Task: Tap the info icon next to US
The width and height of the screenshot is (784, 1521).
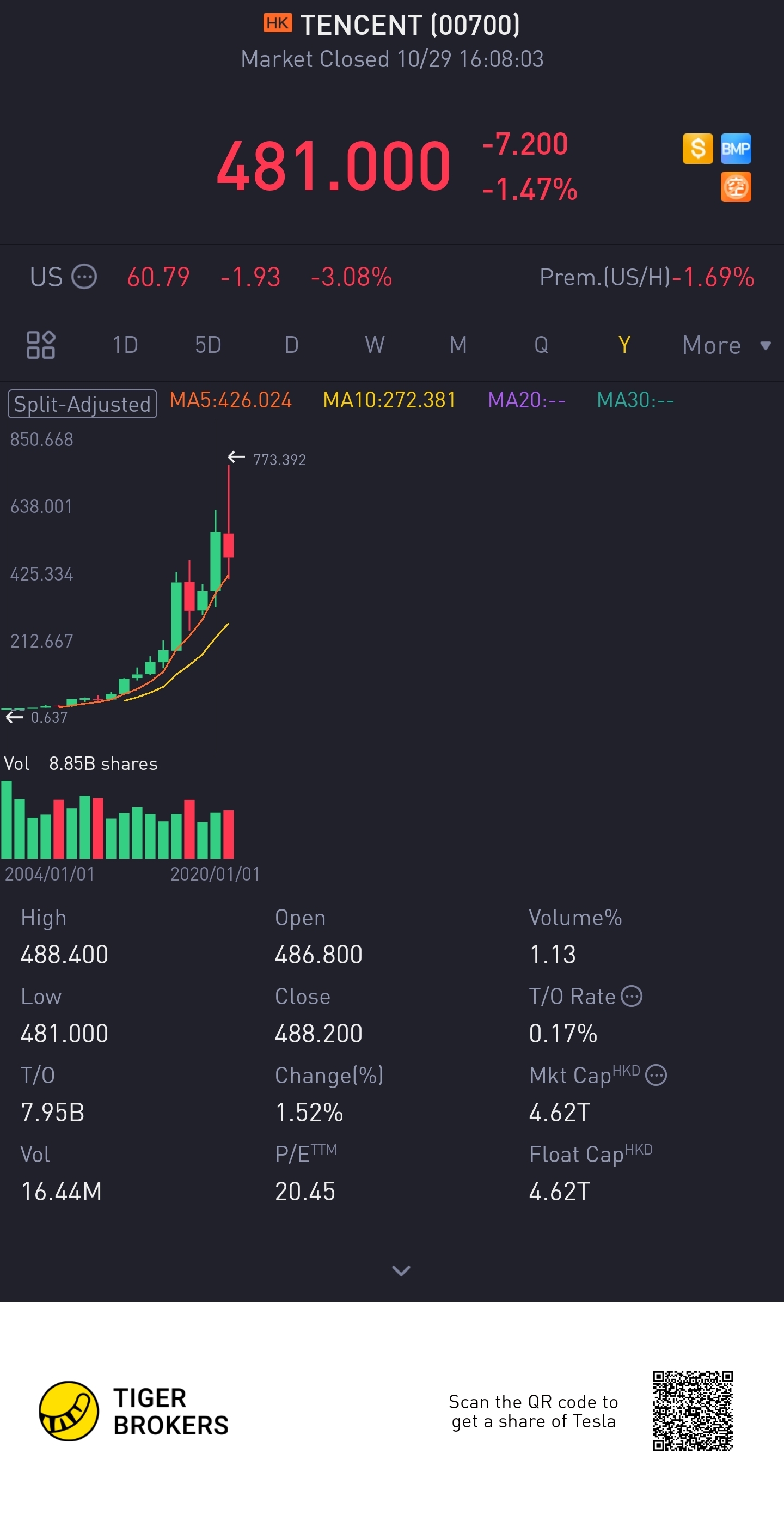Action: (84, 277)
